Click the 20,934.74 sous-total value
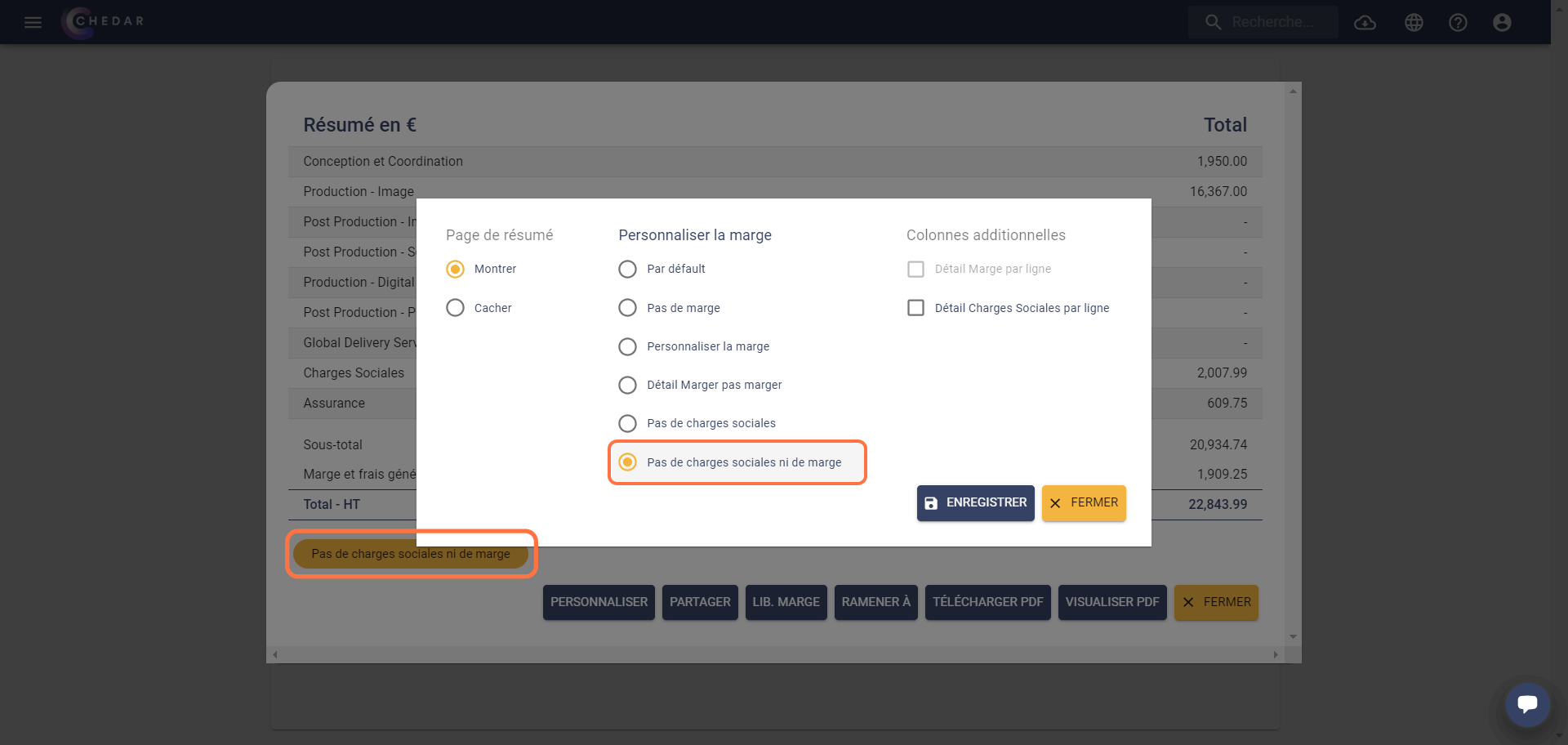Viewport: 1568px width, 745px height. pos(1218,444)
